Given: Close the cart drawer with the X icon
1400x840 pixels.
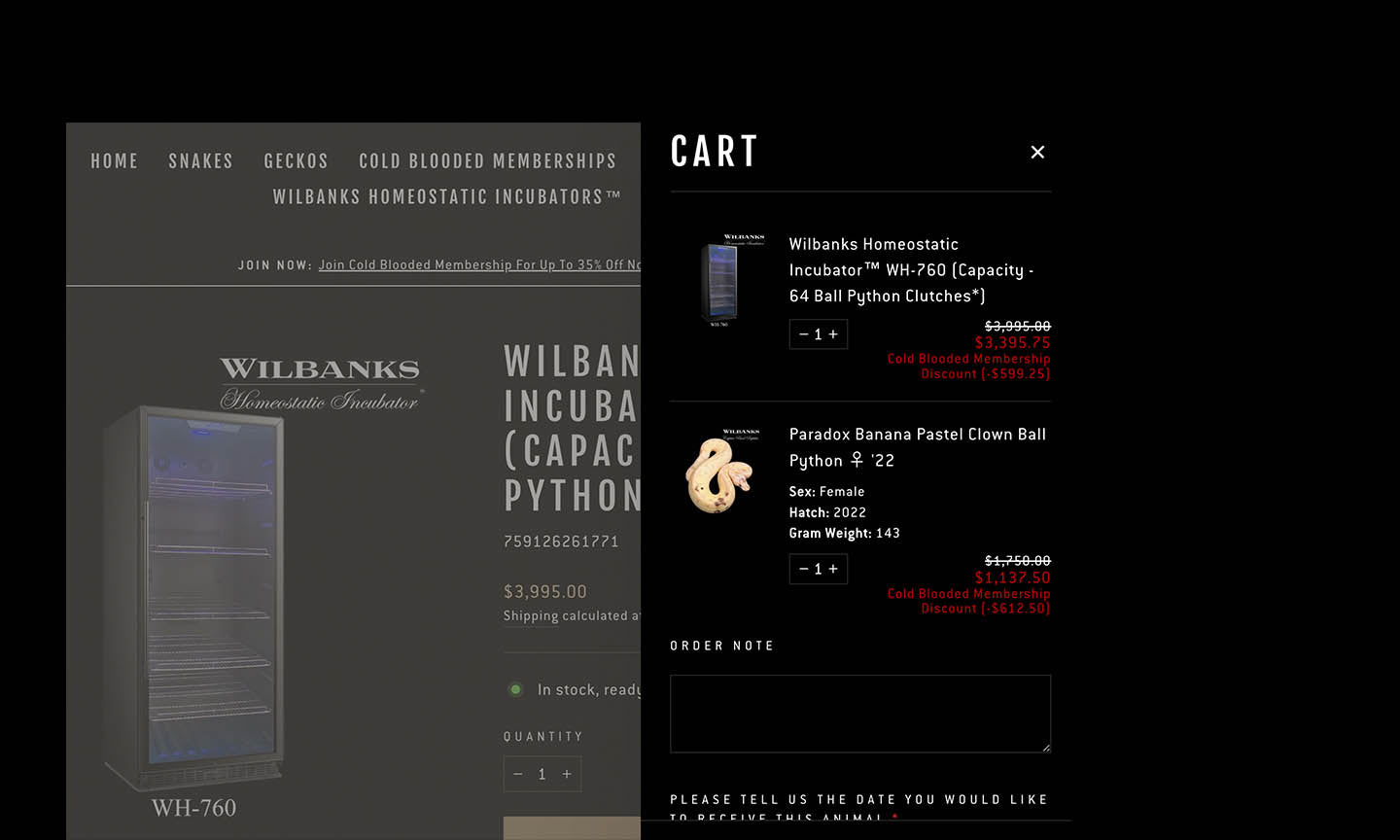Looking at the screenshot, I should click(1037, 152).
